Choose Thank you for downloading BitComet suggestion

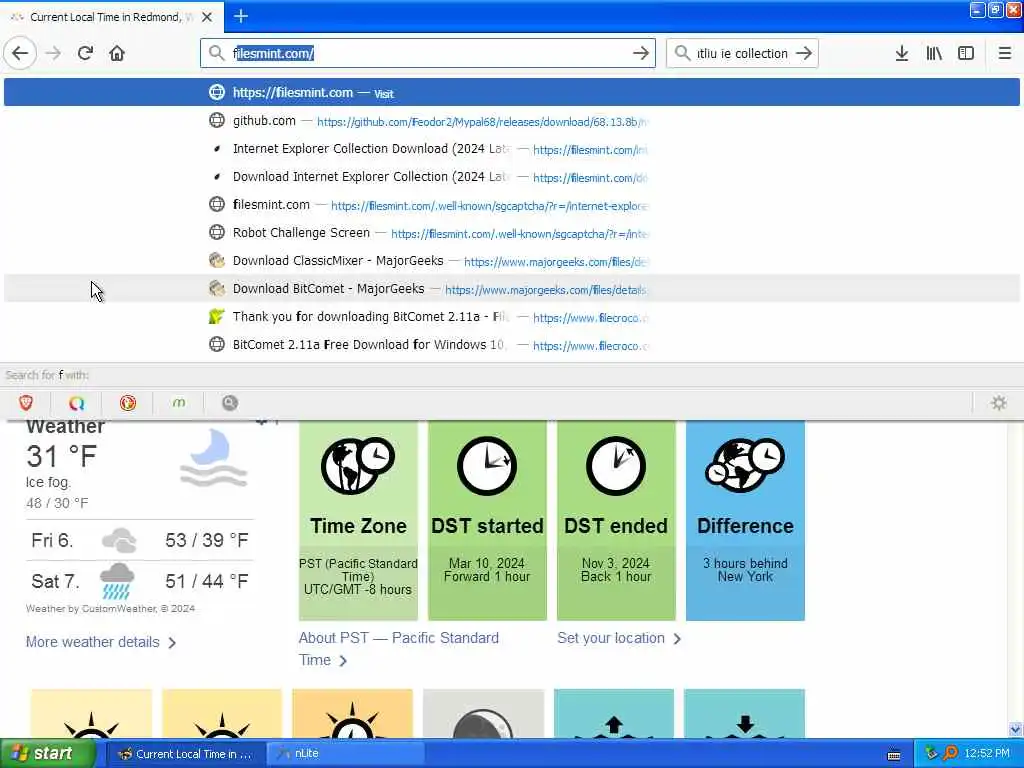click(511, 317)
